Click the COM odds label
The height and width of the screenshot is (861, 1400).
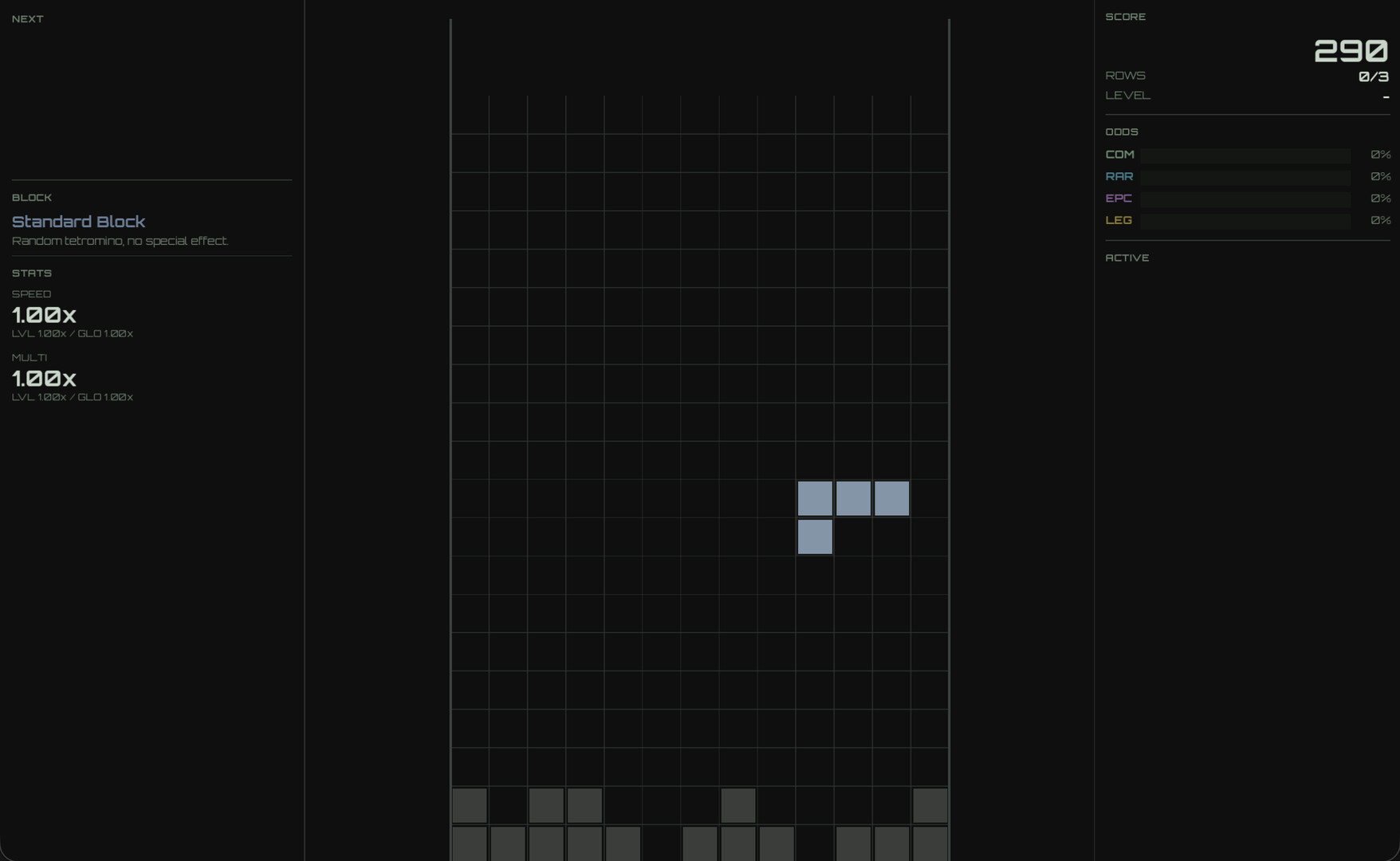click(1120, 155)
